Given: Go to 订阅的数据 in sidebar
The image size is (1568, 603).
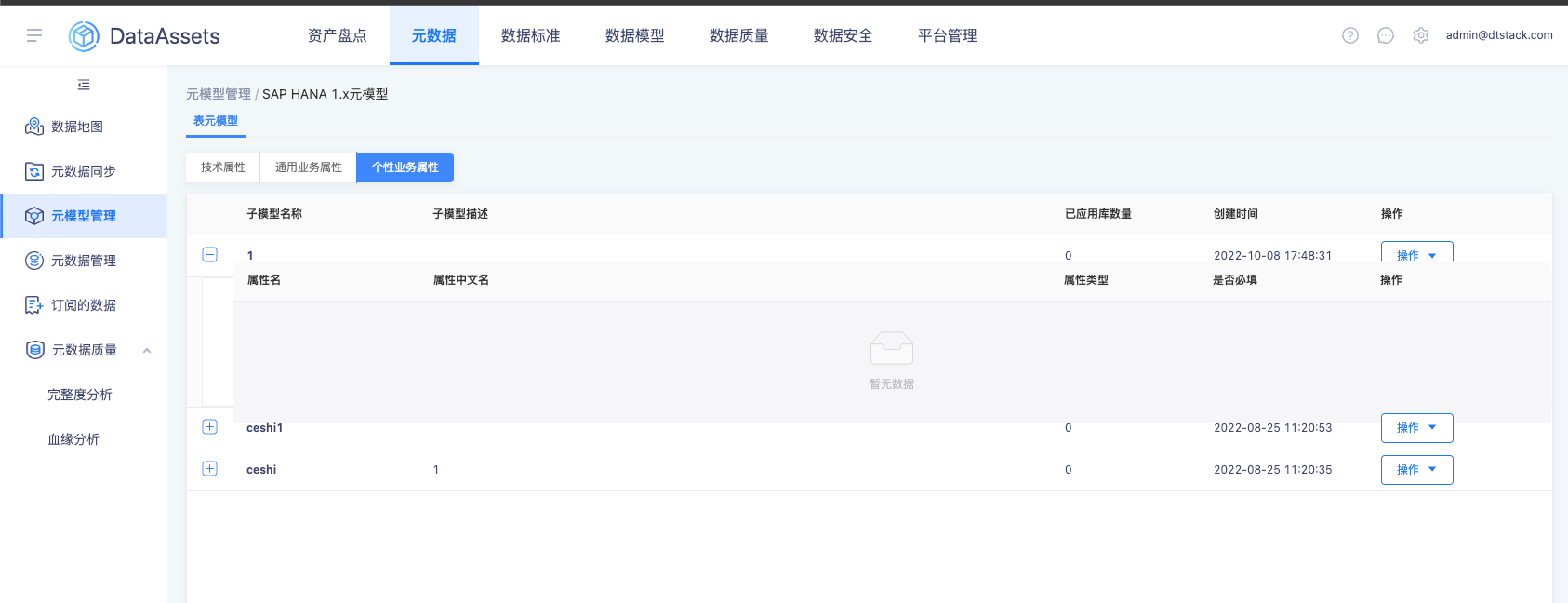Looking at the screenshot, I should pos(84,305).
